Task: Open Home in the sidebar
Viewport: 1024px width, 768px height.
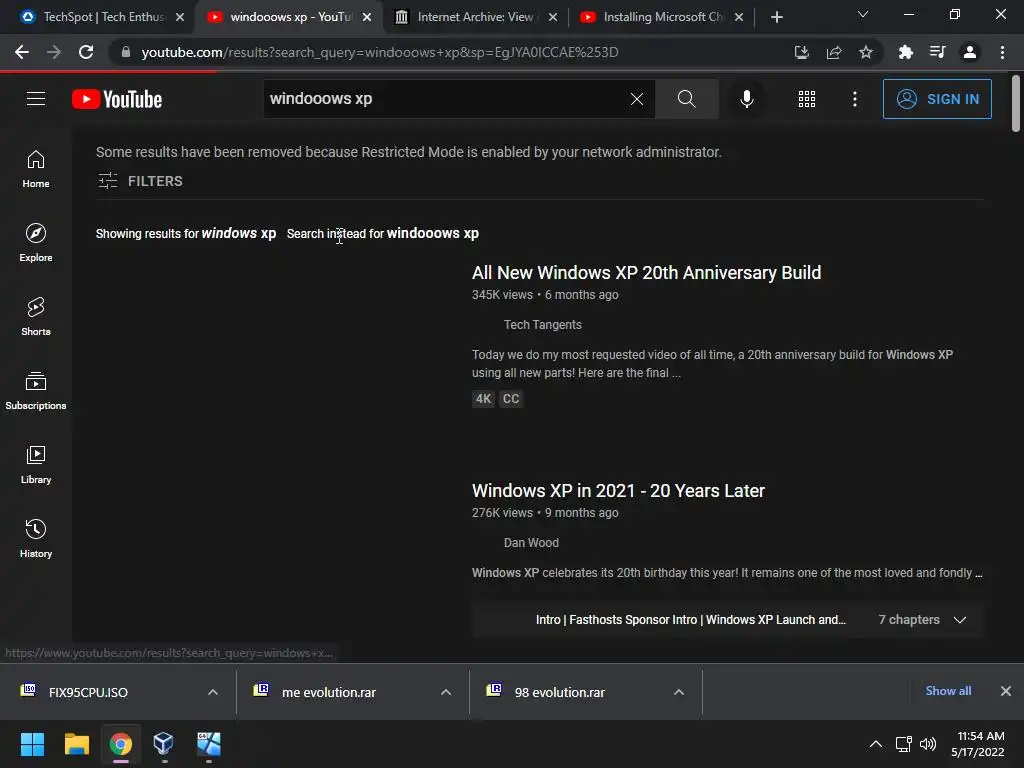Action: pos(36,169)
